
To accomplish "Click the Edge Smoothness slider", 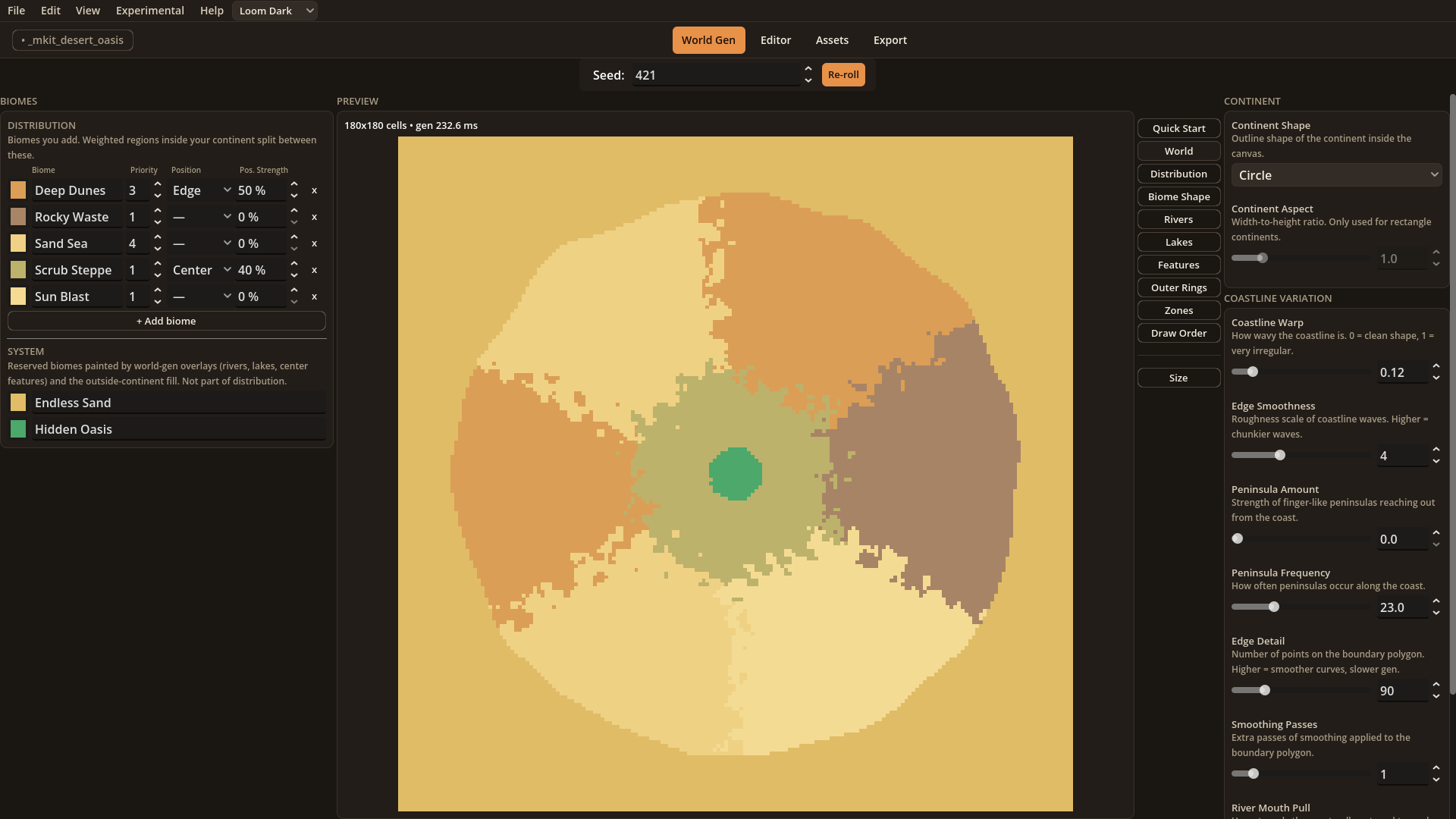I will (x=1301, y=455).
